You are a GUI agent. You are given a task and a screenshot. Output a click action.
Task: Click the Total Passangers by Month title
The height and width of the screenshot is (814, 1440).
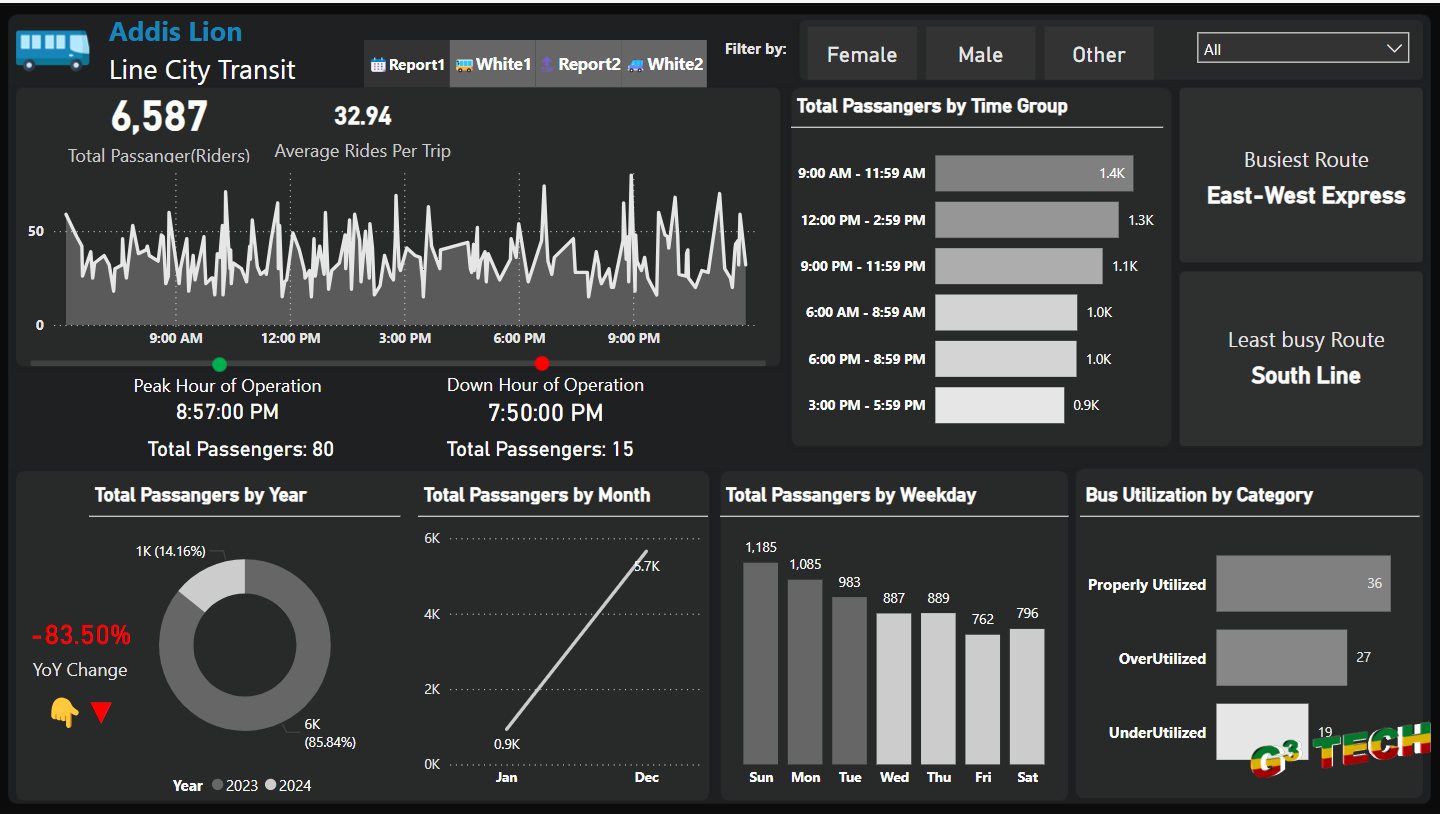pos(537,495)
